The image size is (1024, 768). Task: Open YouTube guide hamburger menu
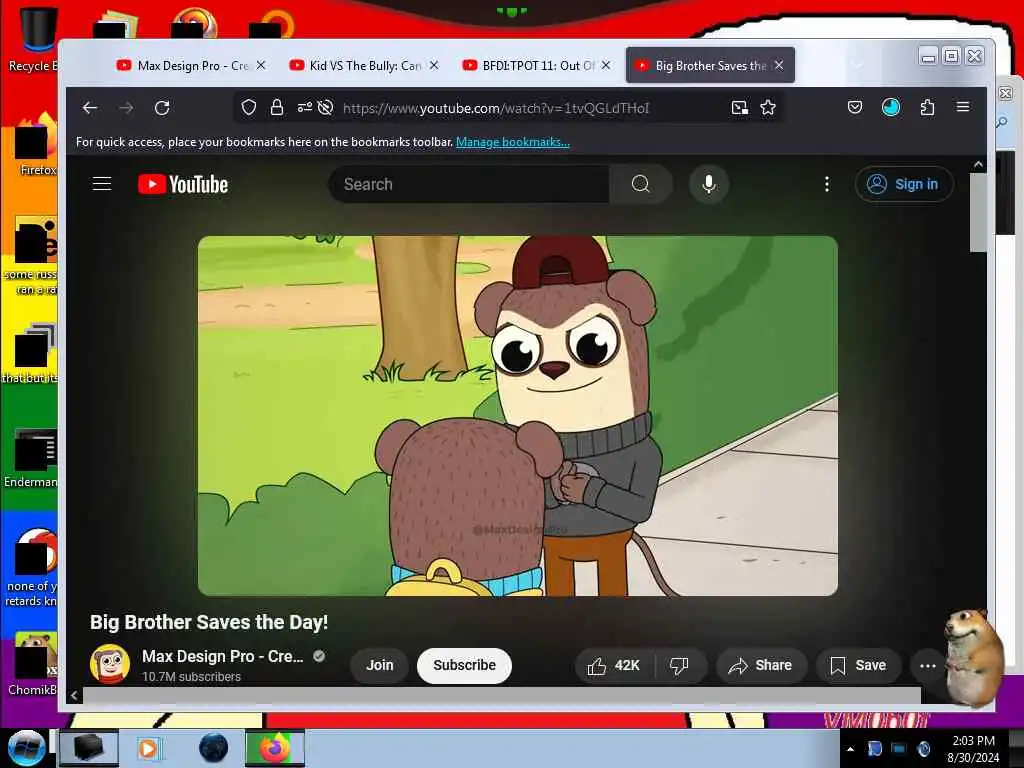102,184
